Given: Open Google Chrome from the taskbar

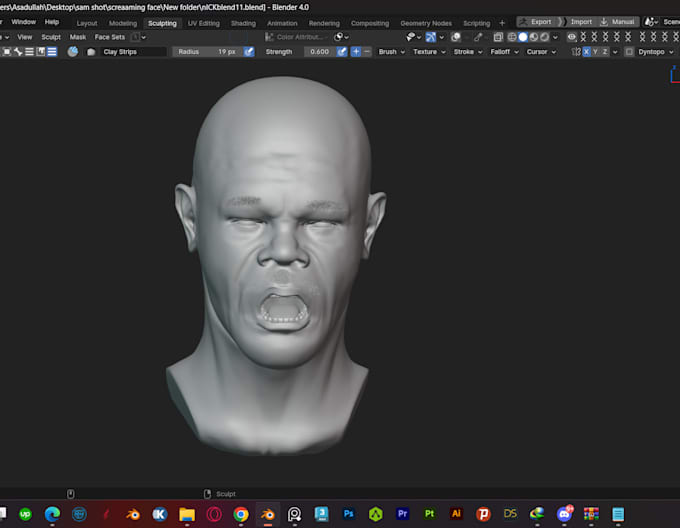Looking at the screenshot, I should pyautogui.click(x=241, y=514).
